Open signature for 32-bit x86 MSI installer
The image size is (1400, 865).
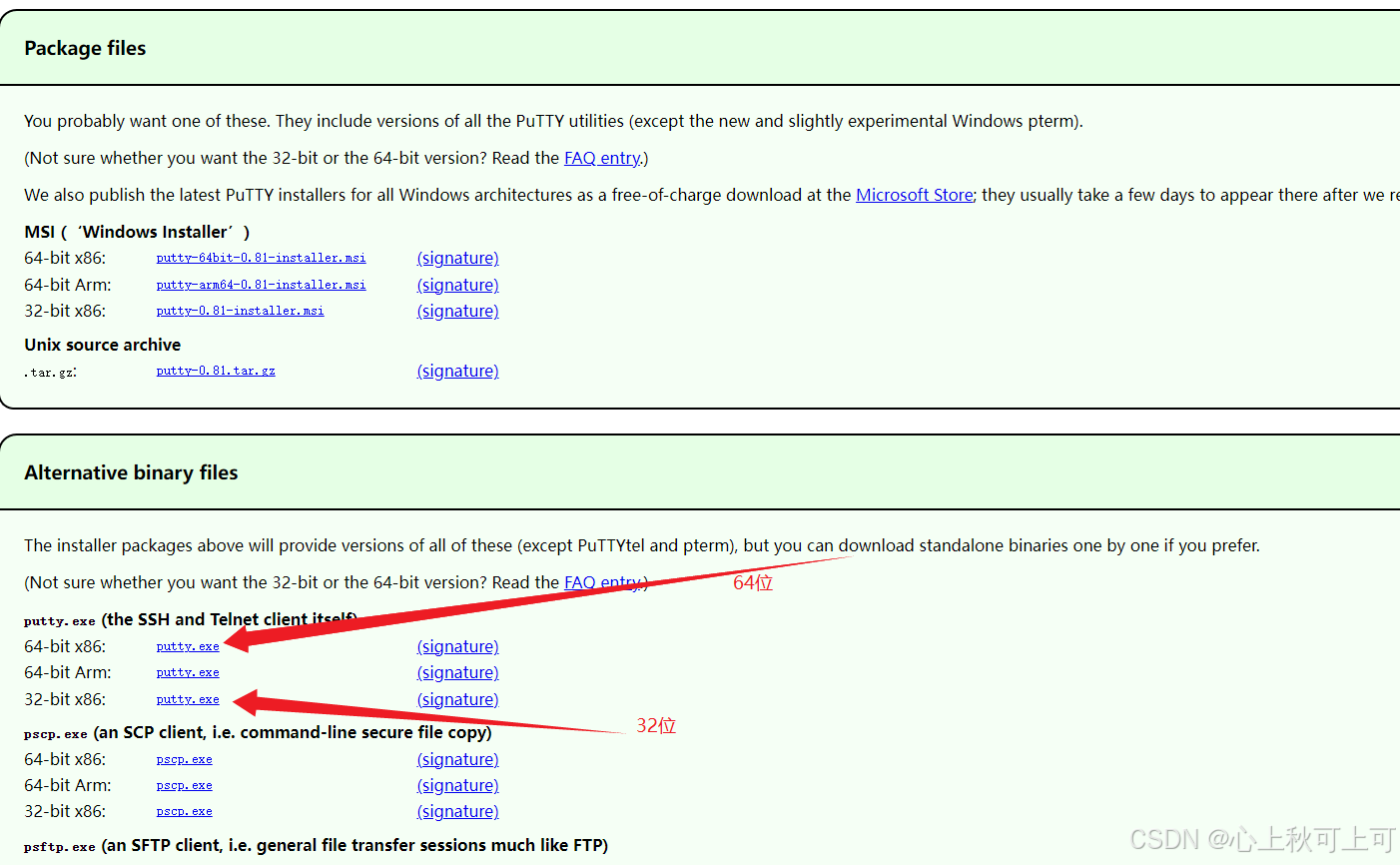click(457, 311)
